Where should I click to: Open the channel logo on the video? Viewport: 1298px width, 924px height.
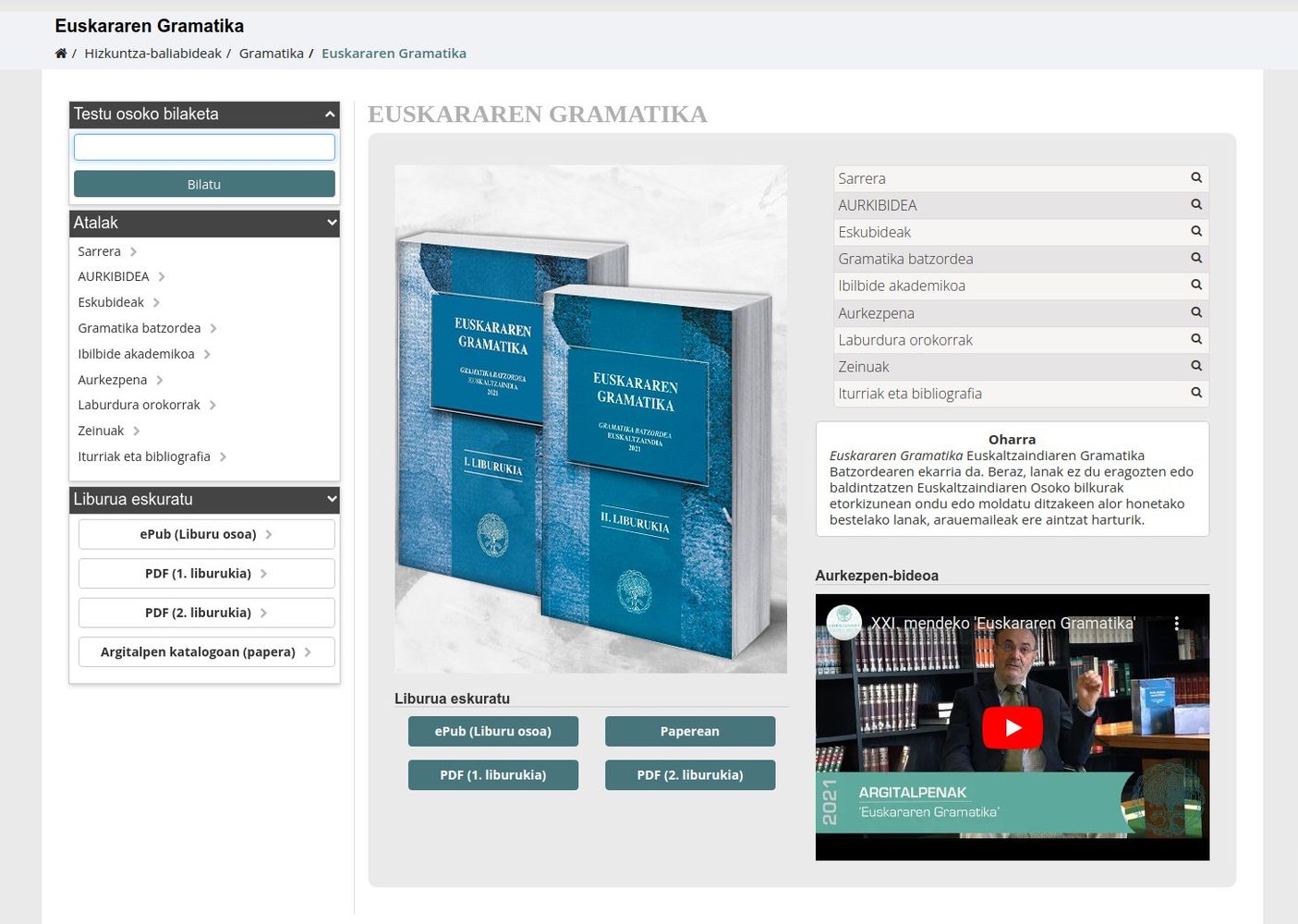[843, 623]
